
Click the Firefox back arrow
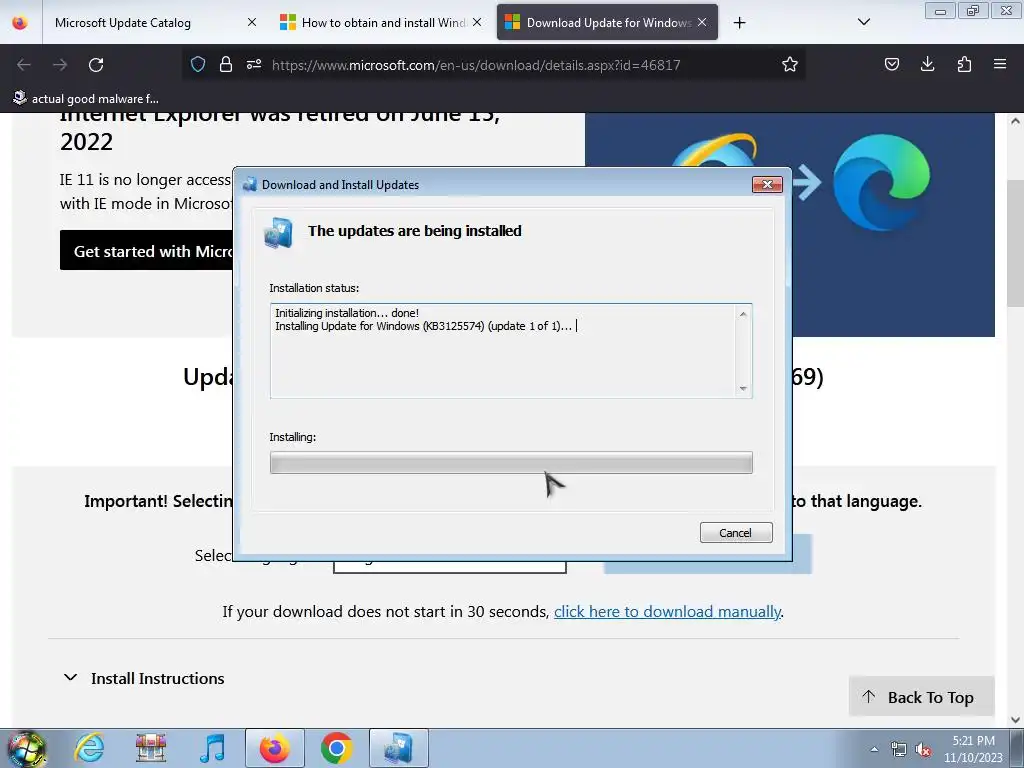pos(24,65)
